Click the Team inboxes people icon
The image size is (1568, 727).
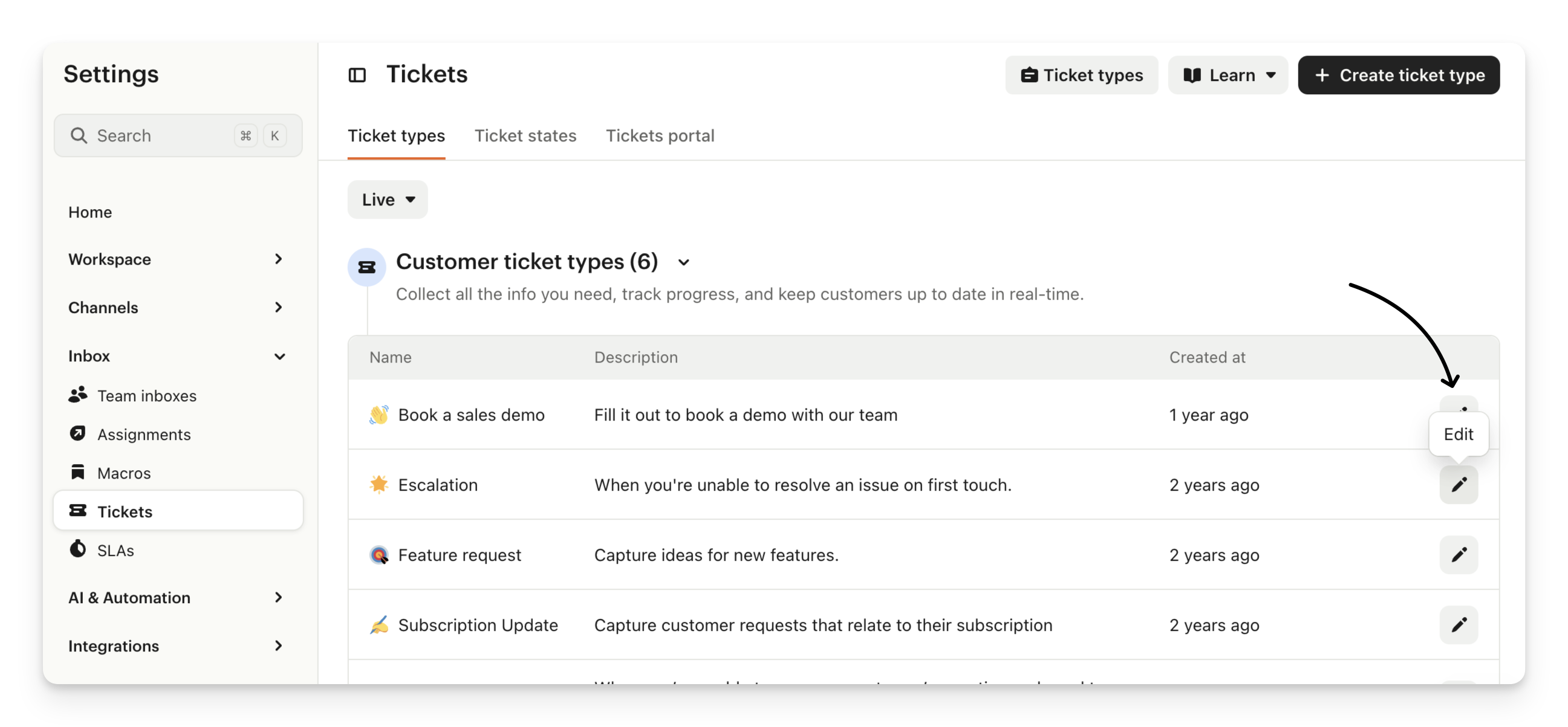(x=77, y=395)
